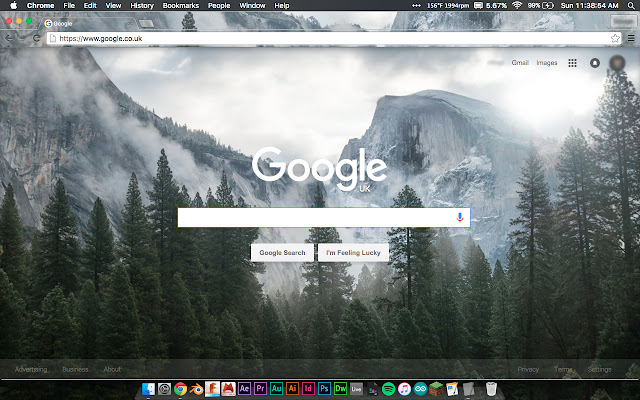Click the I'm Feeling Lucky button

click(353, 253)
